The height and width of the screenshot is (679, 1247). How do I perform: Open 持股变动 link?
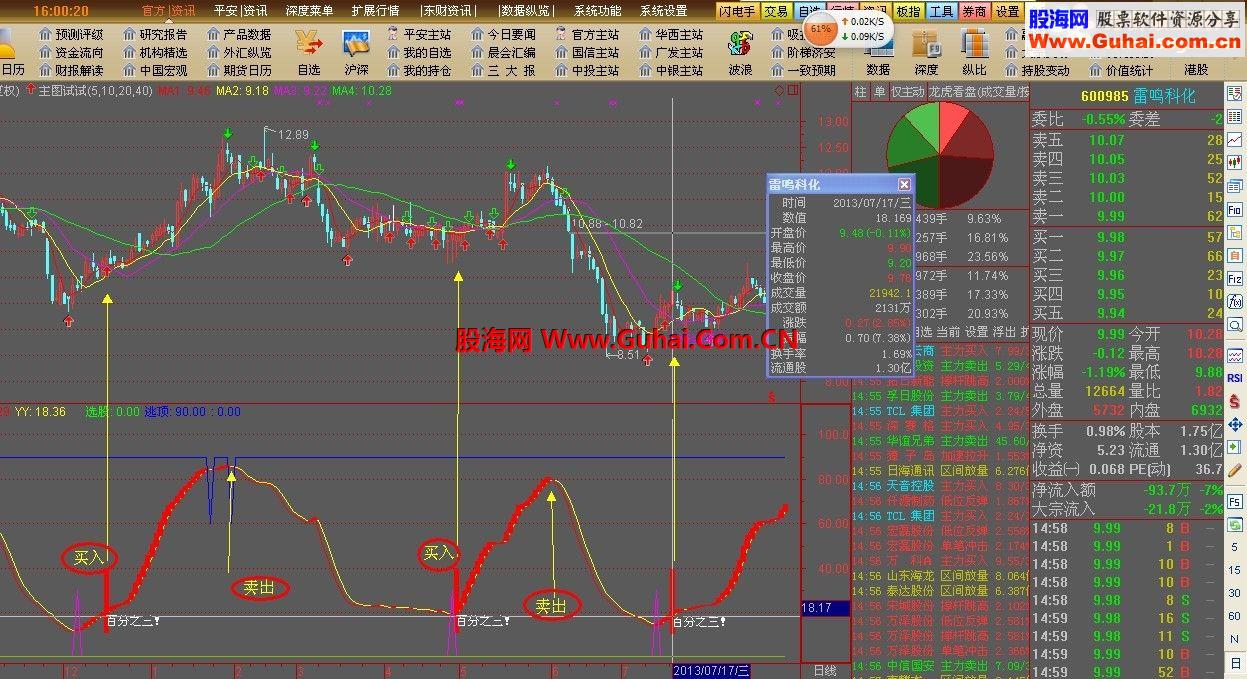click(x=1037, y=70)
